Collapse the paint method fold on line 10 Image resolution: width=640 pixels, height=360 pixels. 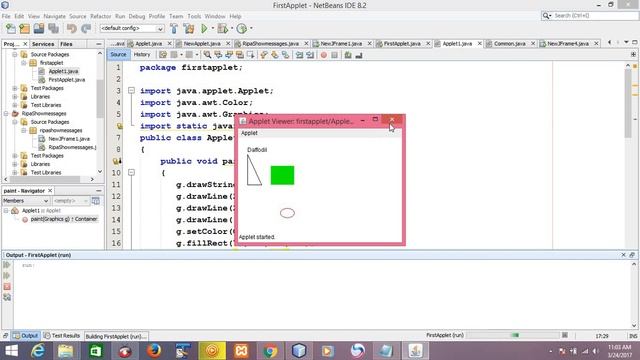click(x=131, y=173)
